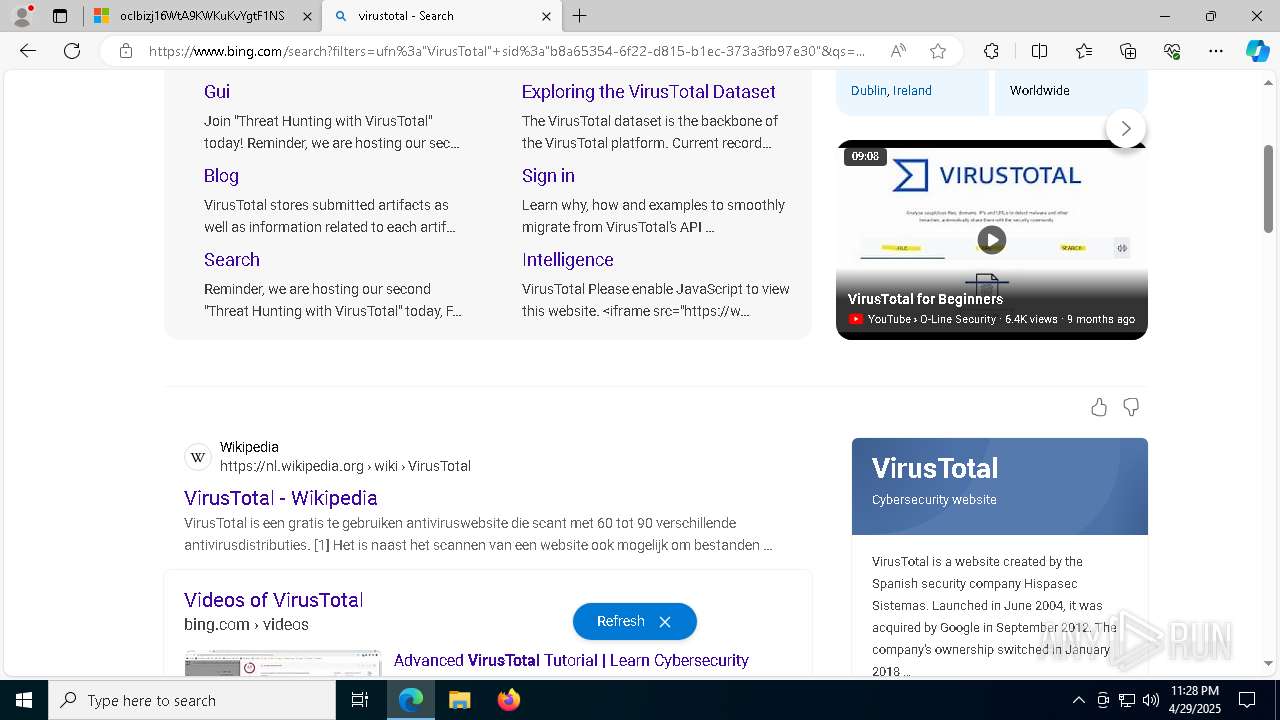Open Settings and more ellipsis menu
The width and height of the screenshot is (1280, 720).
point(1216,51)
